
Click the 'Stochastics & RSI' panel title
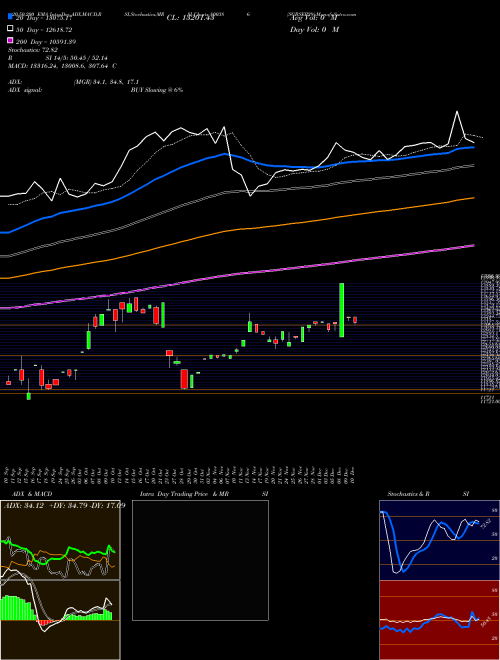pyautogui.click(x=428, y=494)
